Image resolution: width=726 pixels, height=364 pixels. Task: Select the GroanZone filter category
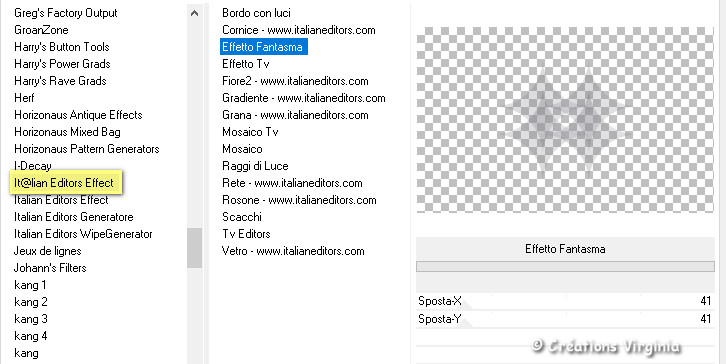pyautogui.click(x=41, y=30)
